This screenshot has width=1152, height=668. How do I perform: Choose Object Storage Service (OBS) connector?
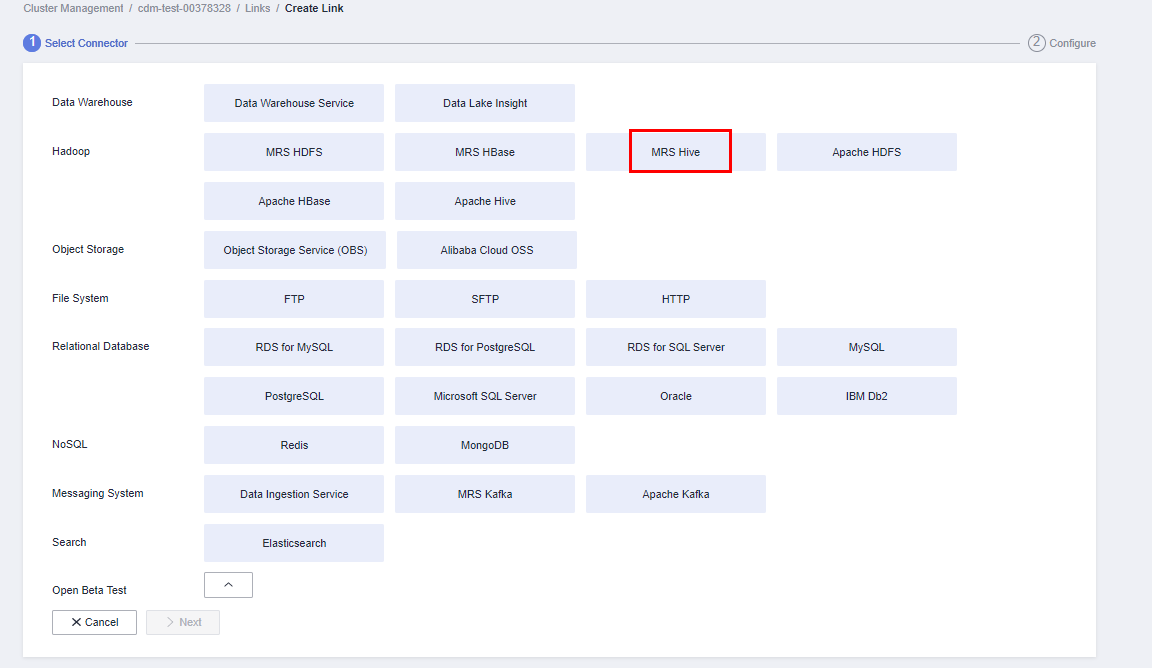click(295, 250)
